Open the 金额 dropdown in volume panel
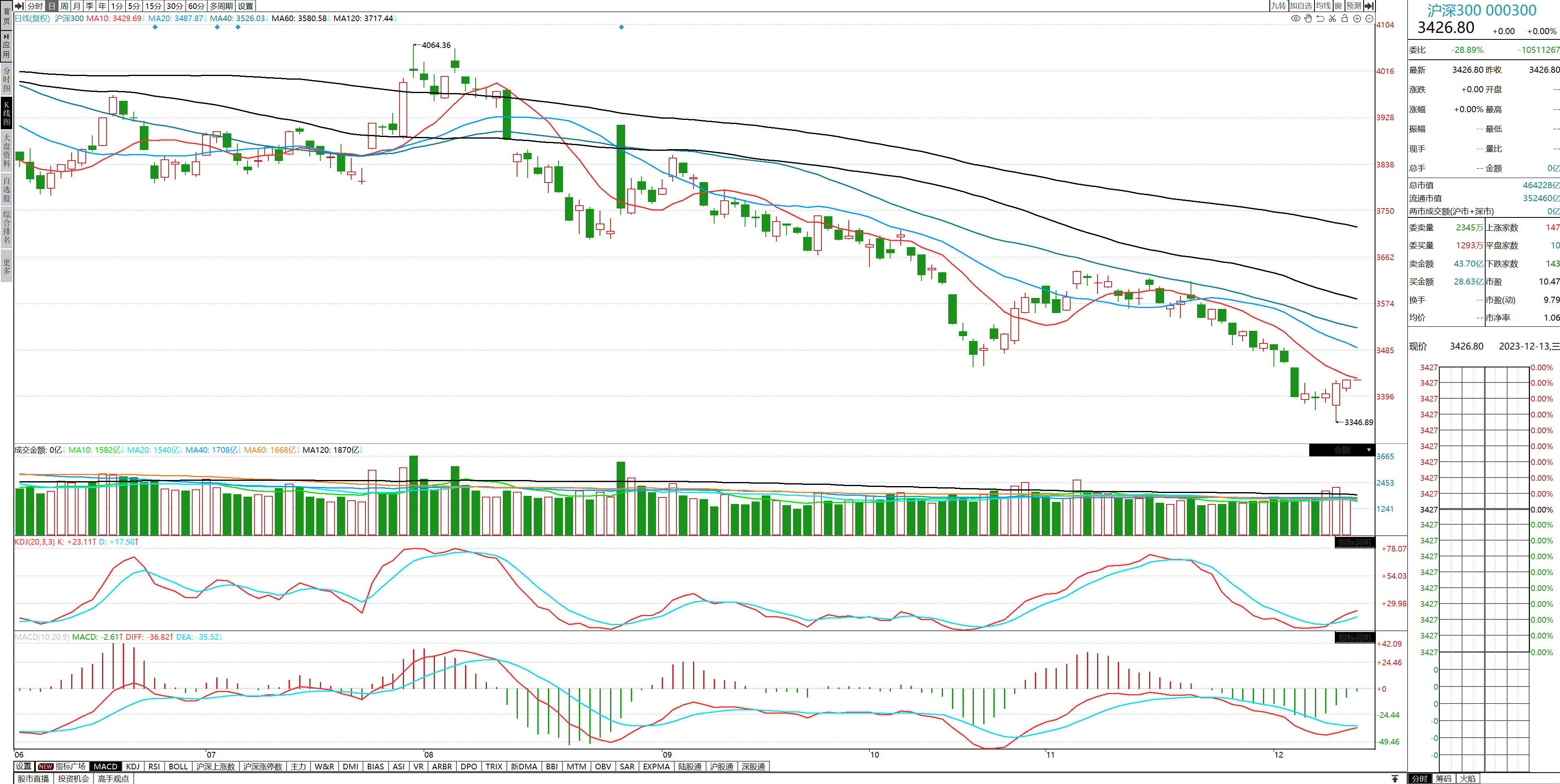Screen dimensions: 1560x784 coord(1342,450)
